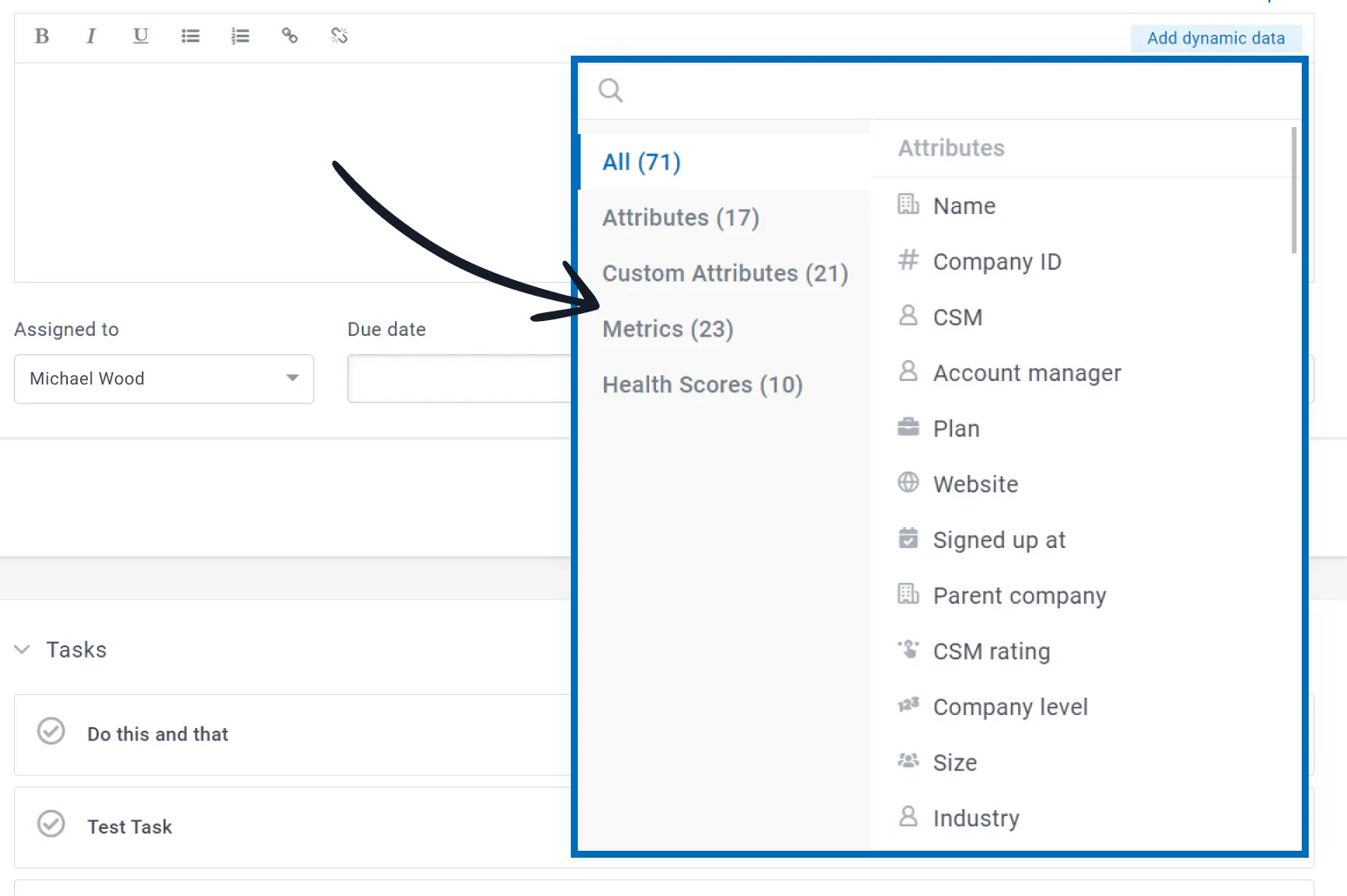Toggle italic formatting in the editor toolbar
Viewport: 1347px width, 896px height.
90,36
